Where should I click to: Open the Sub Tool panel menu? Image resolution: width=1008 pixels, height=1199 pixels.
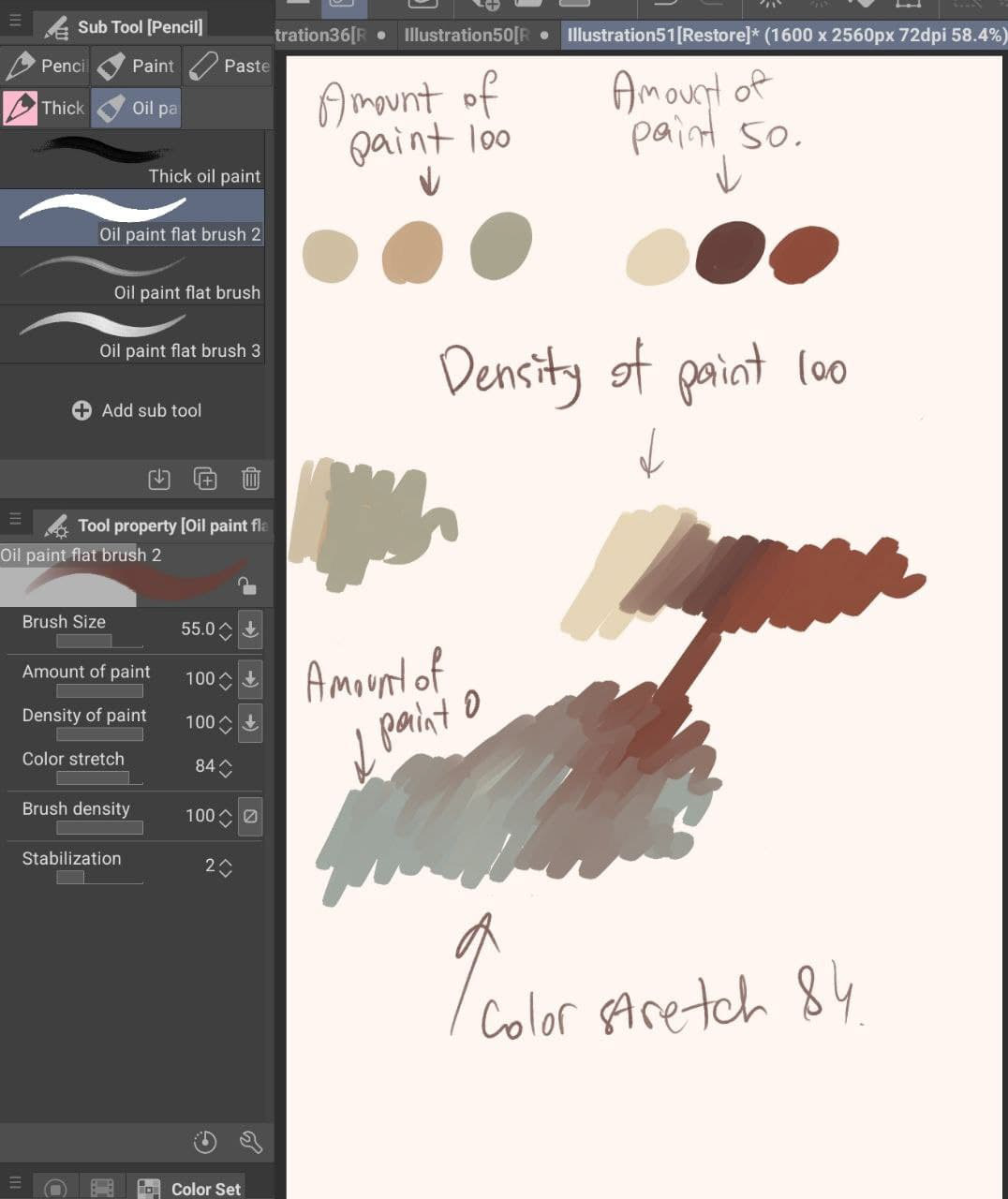[15, 20]
